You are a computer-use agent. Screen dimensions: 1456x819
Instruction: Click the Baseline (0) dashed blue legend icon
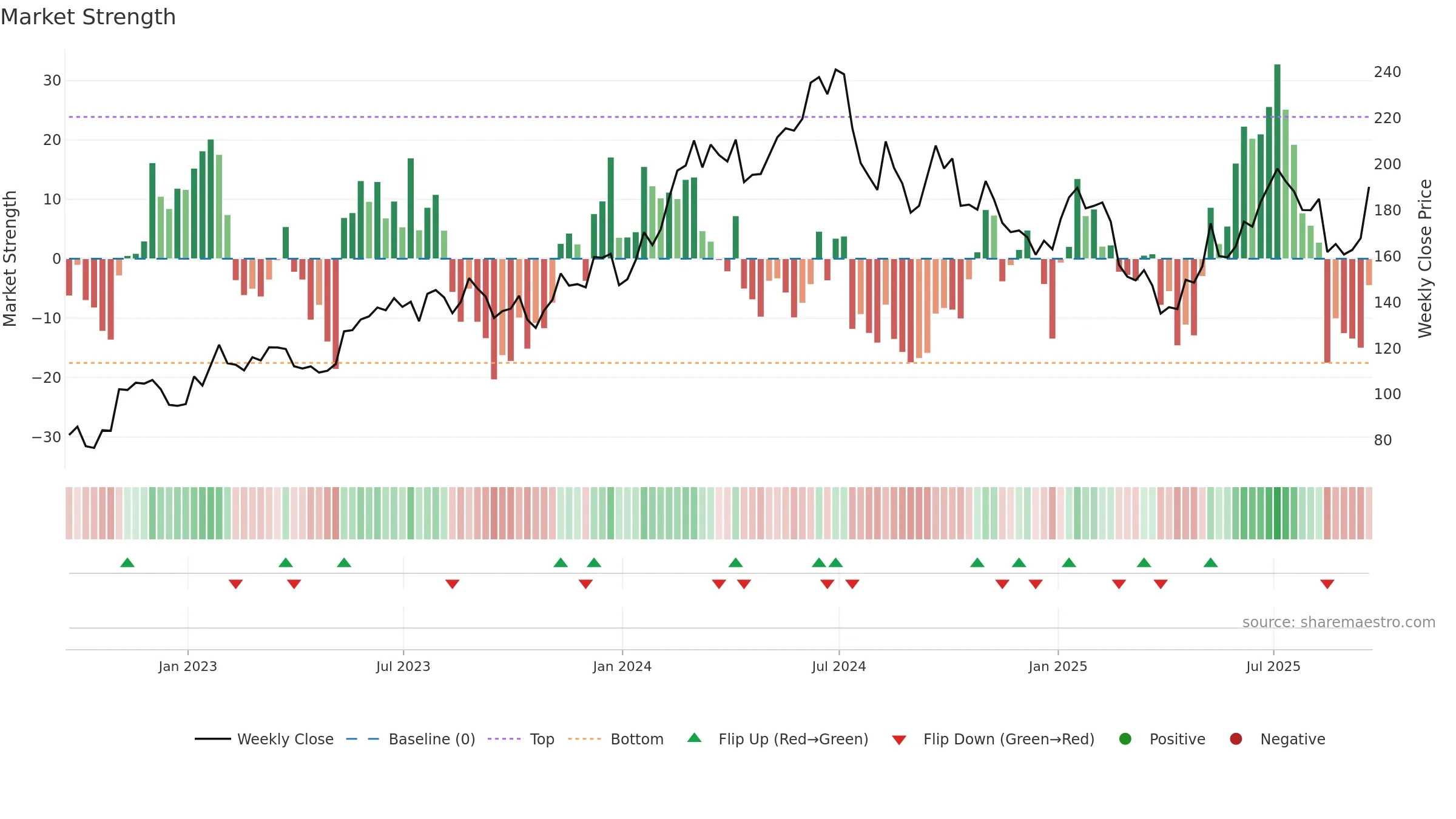362,739
